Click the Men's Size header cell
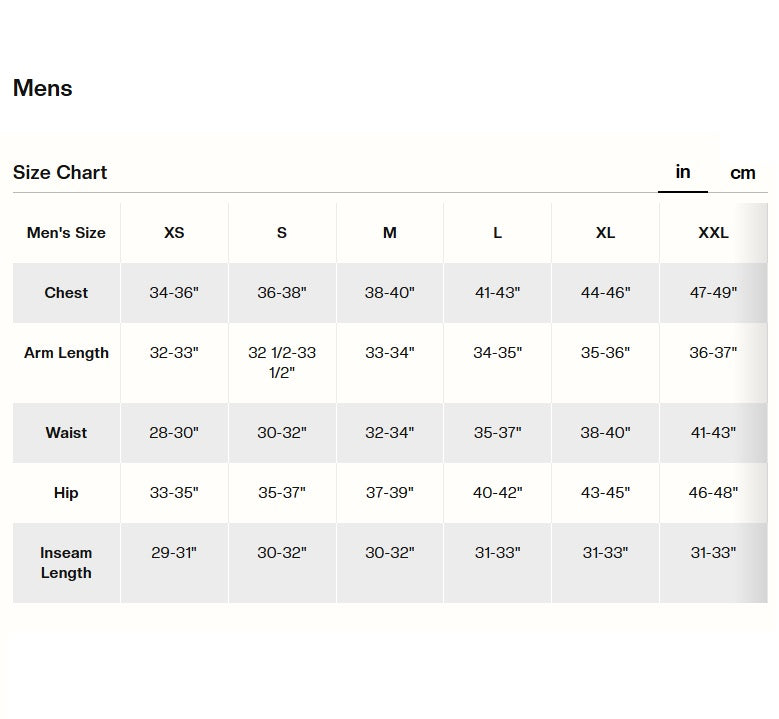The height and width of the screenshot is (719, 779). pyautogui.click(x=66, y=233)
